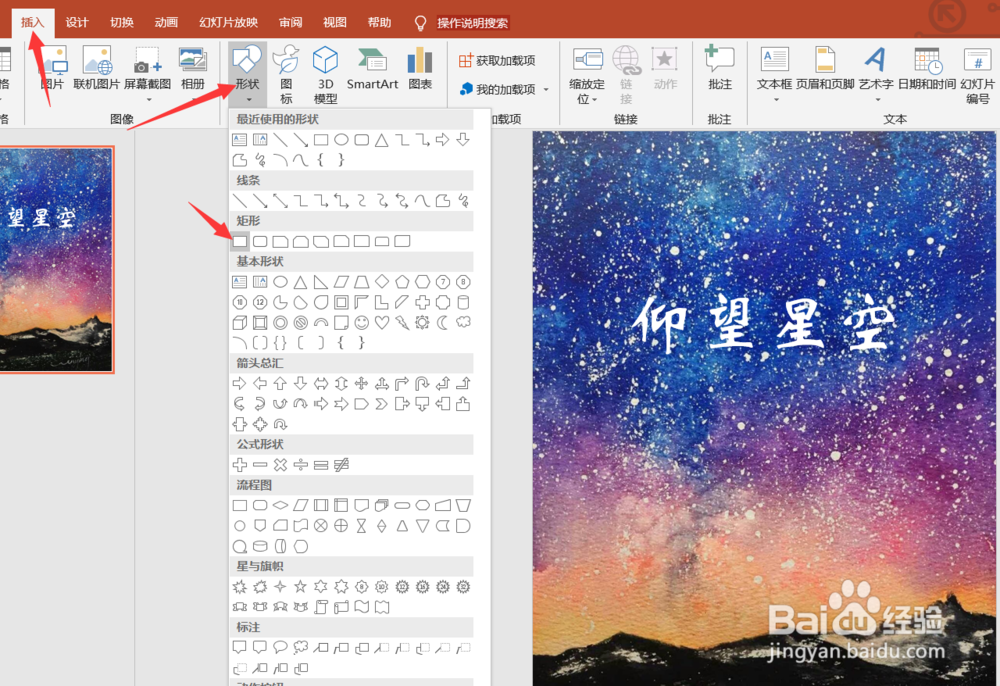Screen dimensions: 1000x686
Task: Choose the cloud basic shape
Action: (463, 323)
